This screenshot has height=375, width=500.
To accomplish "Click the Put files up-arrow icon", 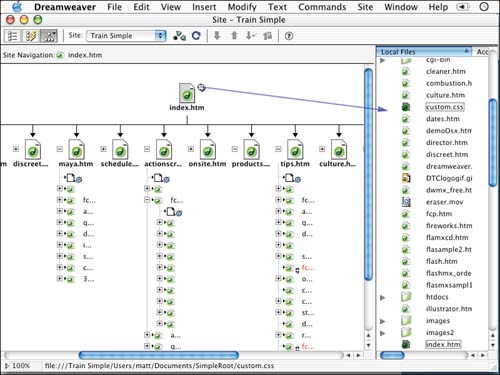I will click(x=234, y=35).
